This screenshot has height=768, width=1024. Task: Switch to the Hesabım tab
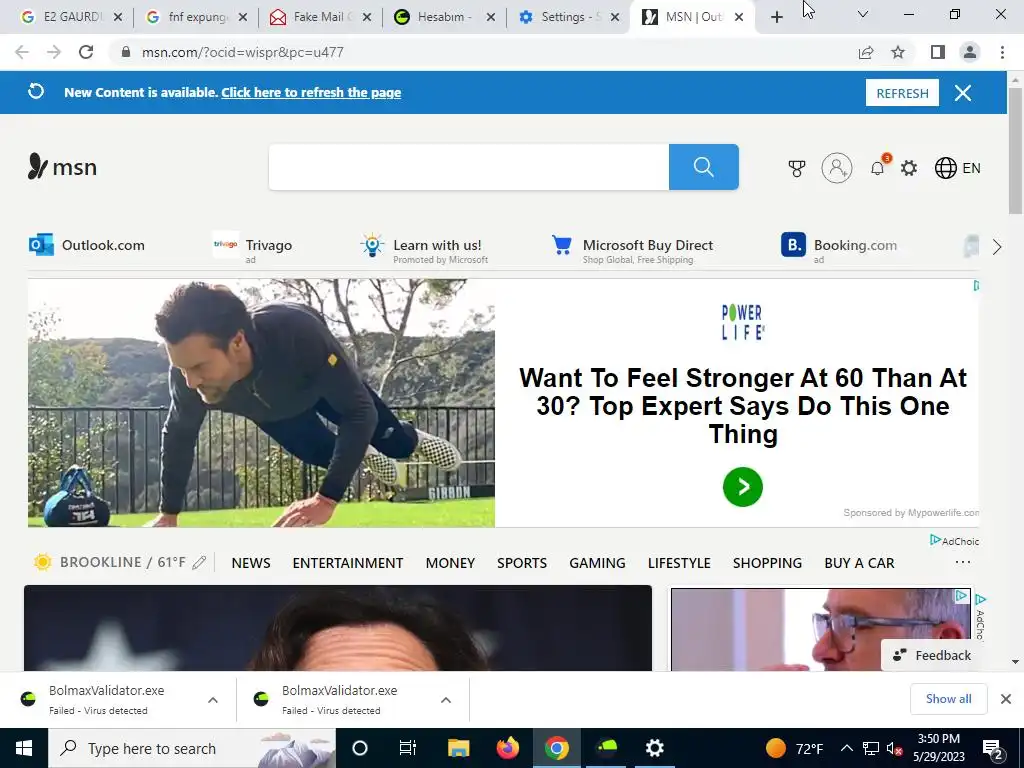pos(445,17)
